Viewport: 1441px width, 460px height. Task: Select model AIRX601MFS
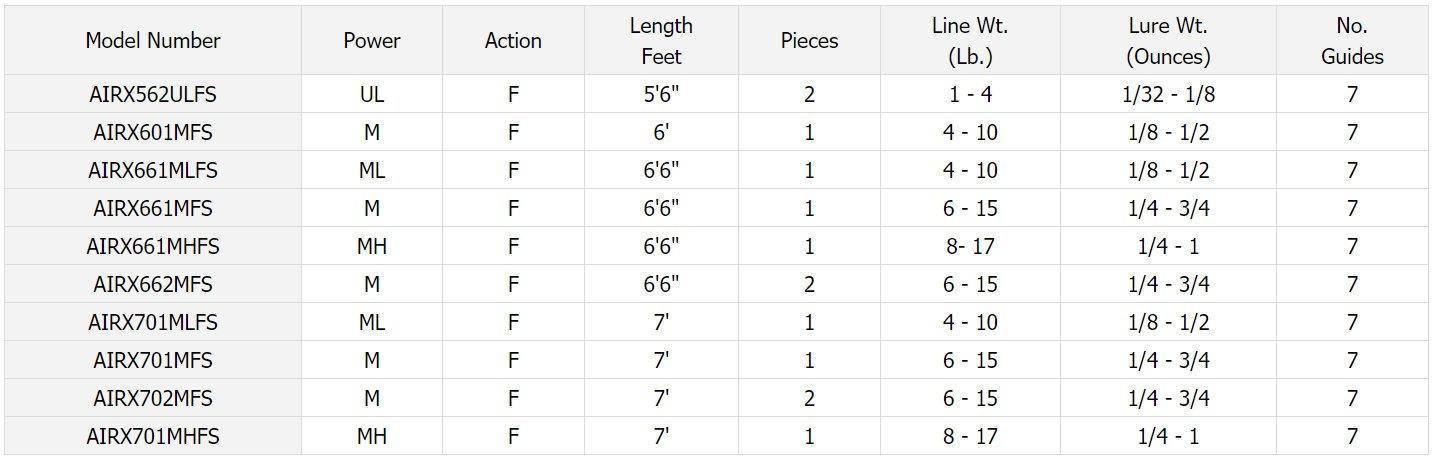[153, 133]
